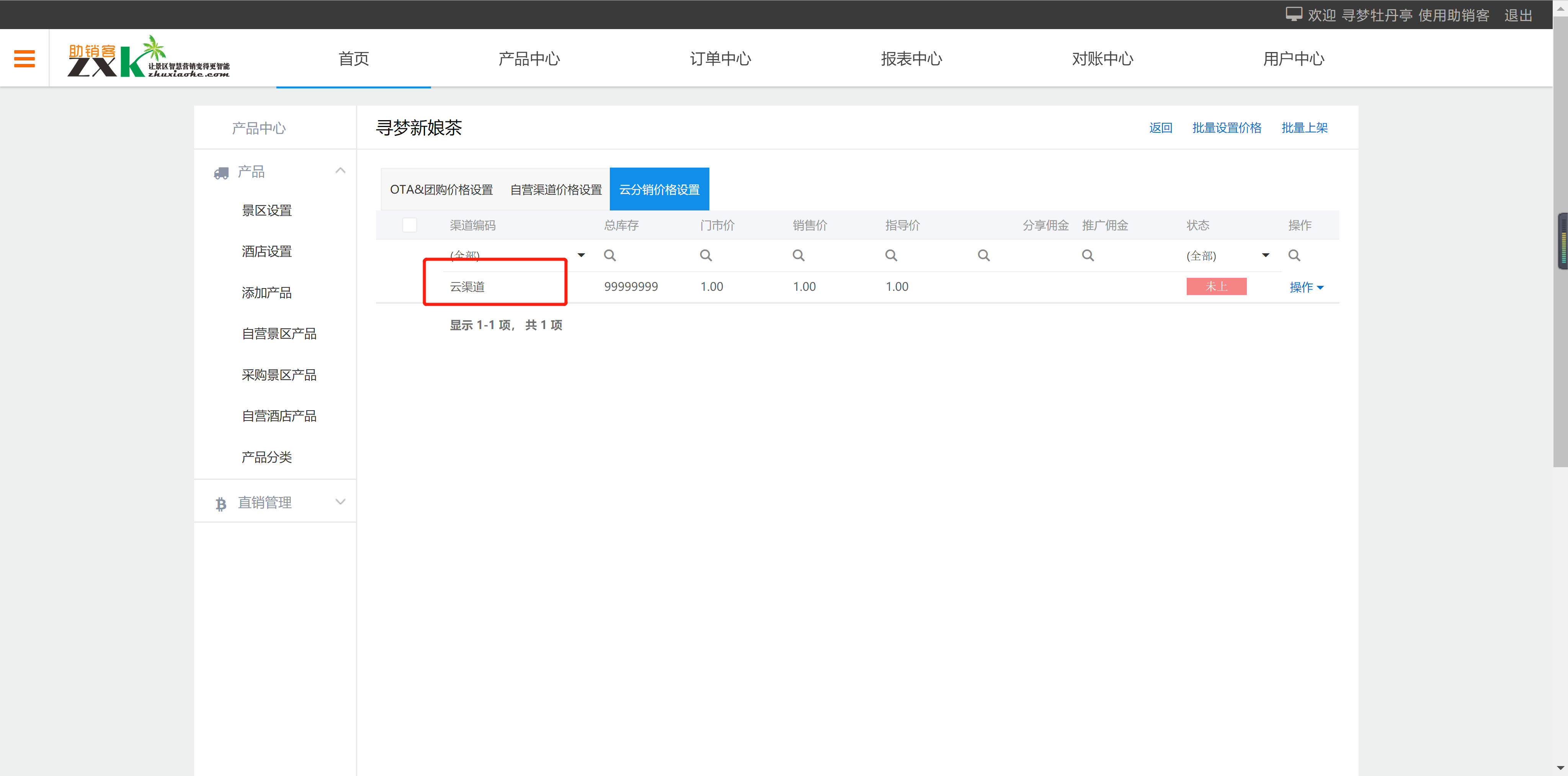Click the search icon under 推广佣金 column
Screen dimensions: 1568x776
[x=1088, y=256]
